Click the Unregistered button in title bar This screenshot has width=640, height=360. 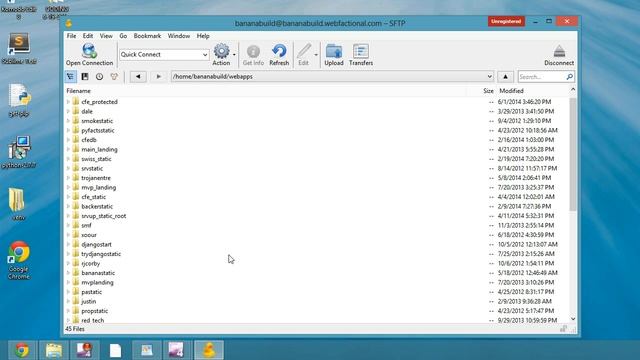506,21
